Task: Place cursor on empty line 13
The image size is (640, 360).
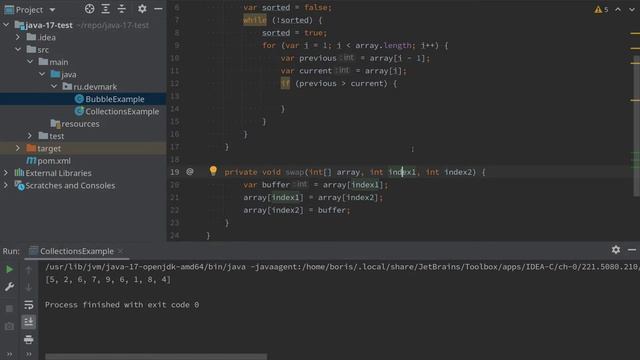Action: click(x=404, y=96)
